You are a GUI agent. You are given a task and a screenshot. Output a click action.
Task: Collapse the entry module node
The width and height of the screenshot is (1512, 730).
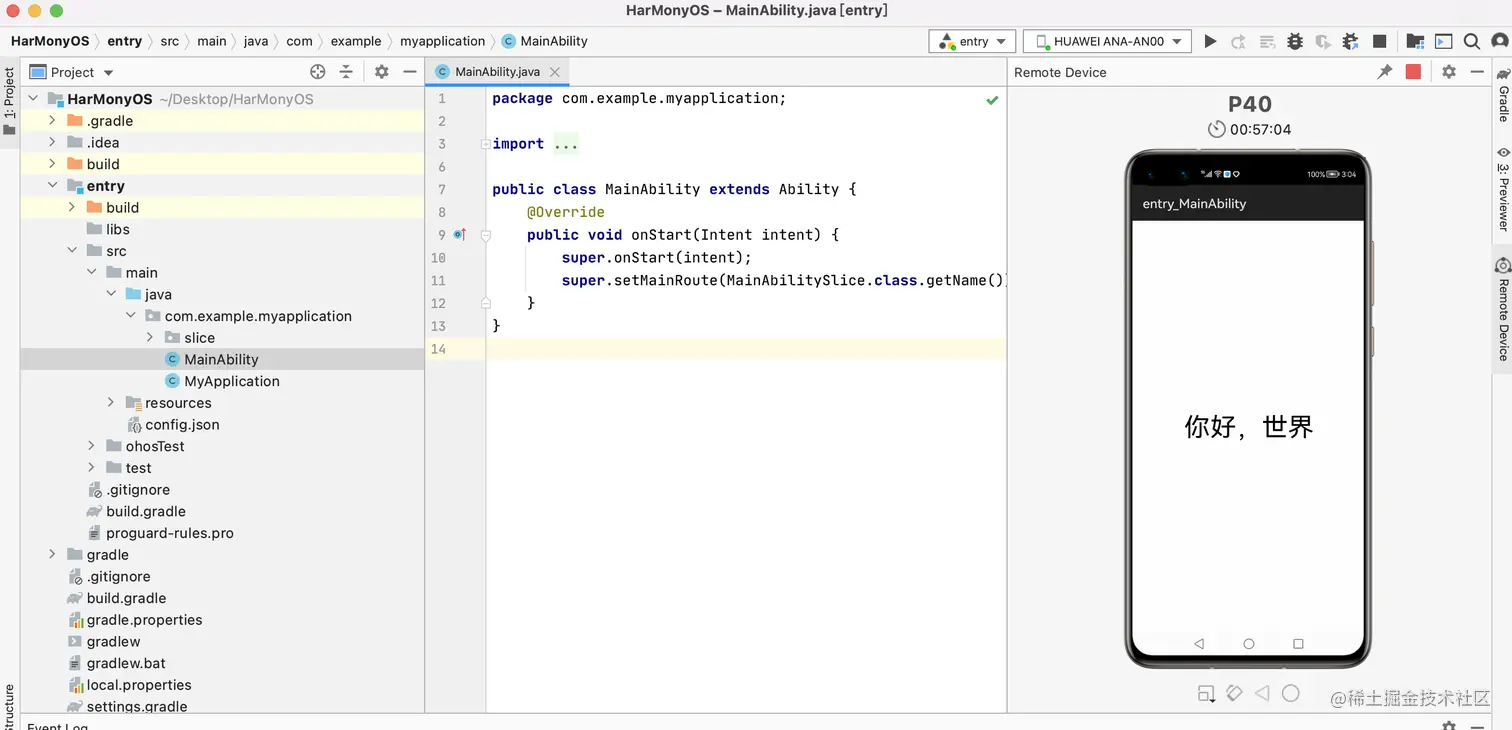(52, 186)
